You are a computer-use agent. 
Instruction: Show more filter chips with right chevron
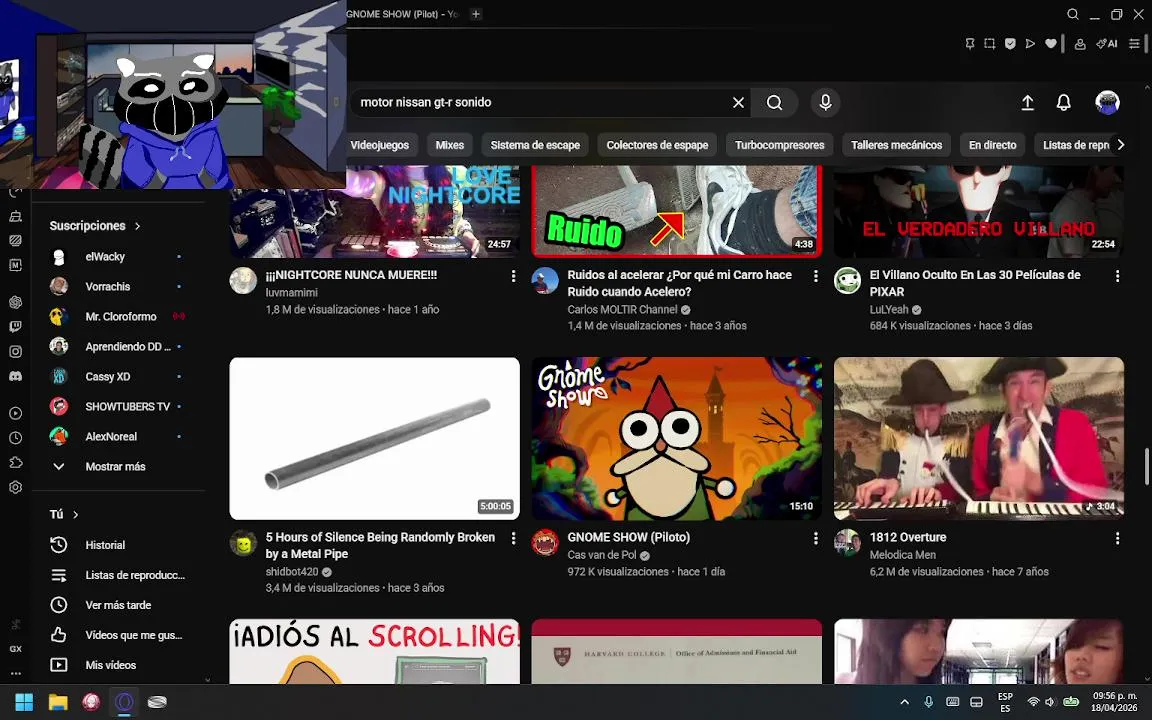1120,145
